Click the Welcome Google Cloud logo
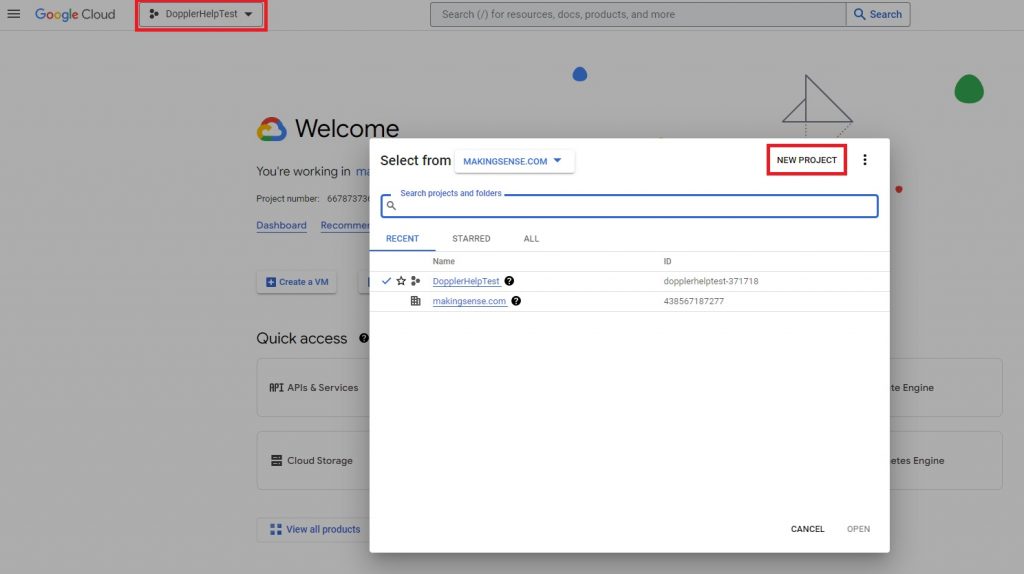 (272, 129)
